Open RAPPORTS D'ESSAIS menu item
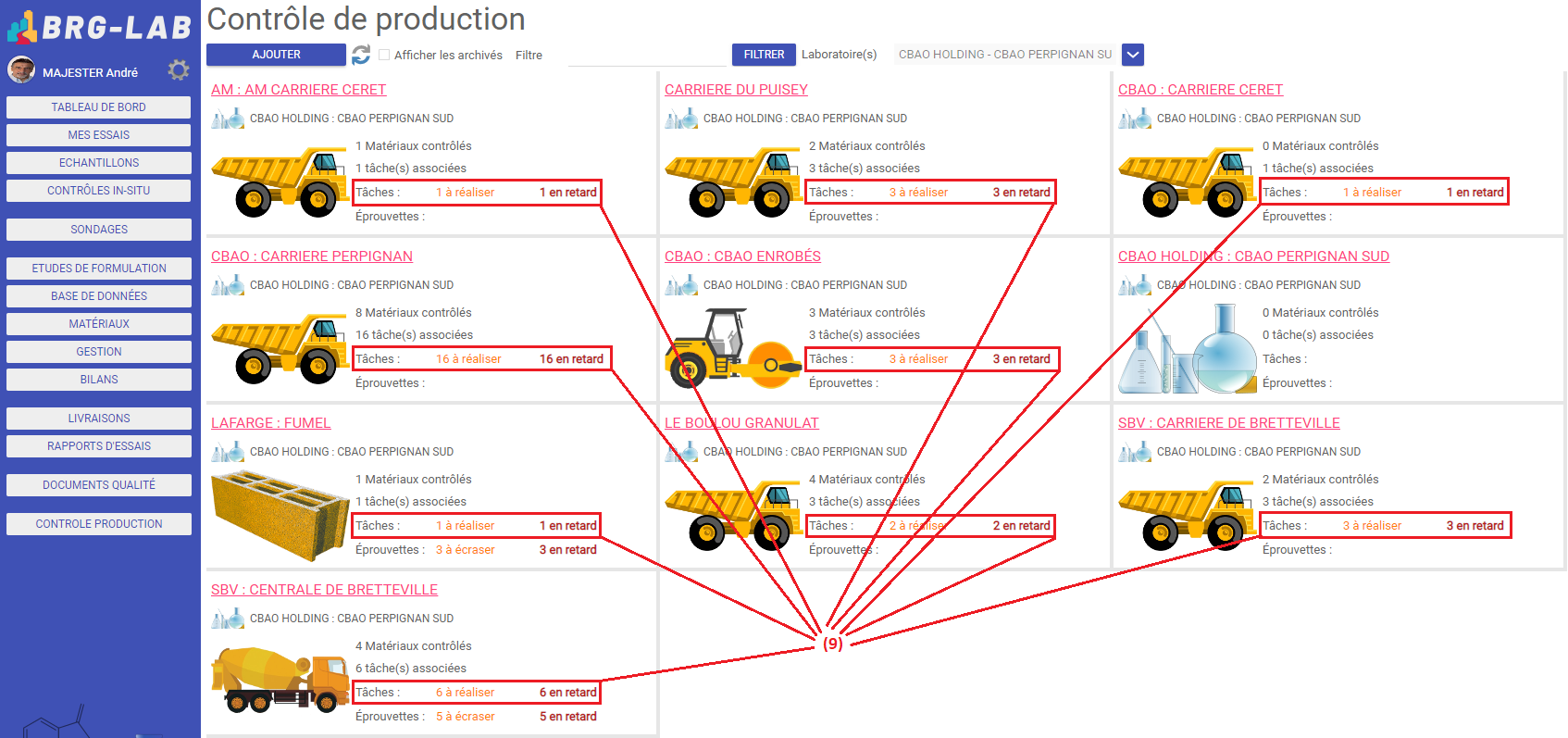The height and width of the screenshot is (738, 1568). [x=99, y=446]
